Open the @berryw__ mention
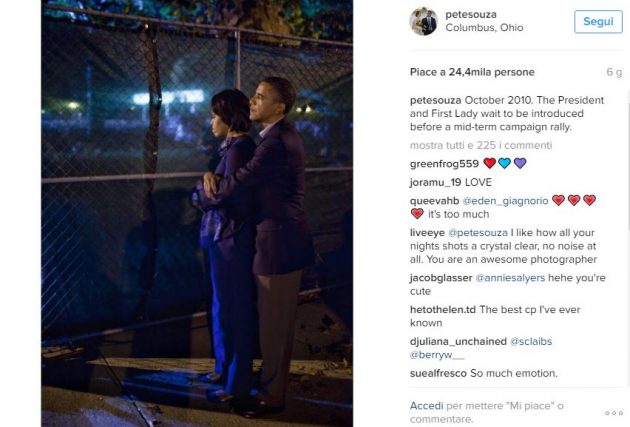The width and height of the screenshot is (630, 427). click(x=437, y=355)
